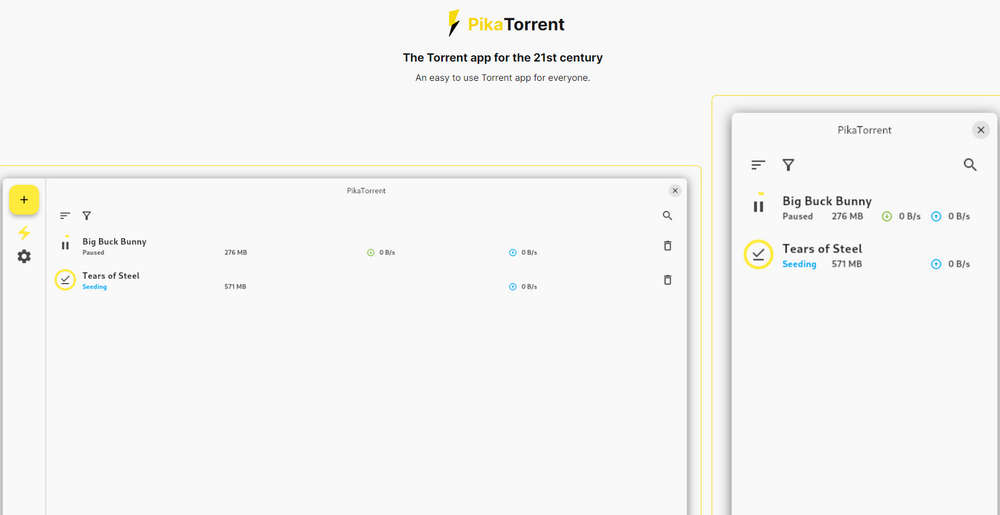
Task: Click blue upload icon, Tears of Steel narrow window
Action: (936, 264)
